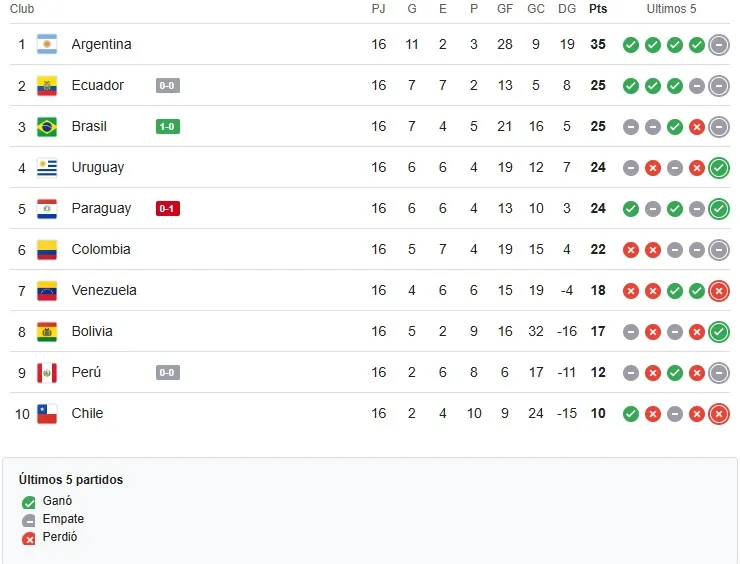The height and width of the screenshot is (564, 740).
Task: Click the Paraguay flag icon
Action: 47,208
